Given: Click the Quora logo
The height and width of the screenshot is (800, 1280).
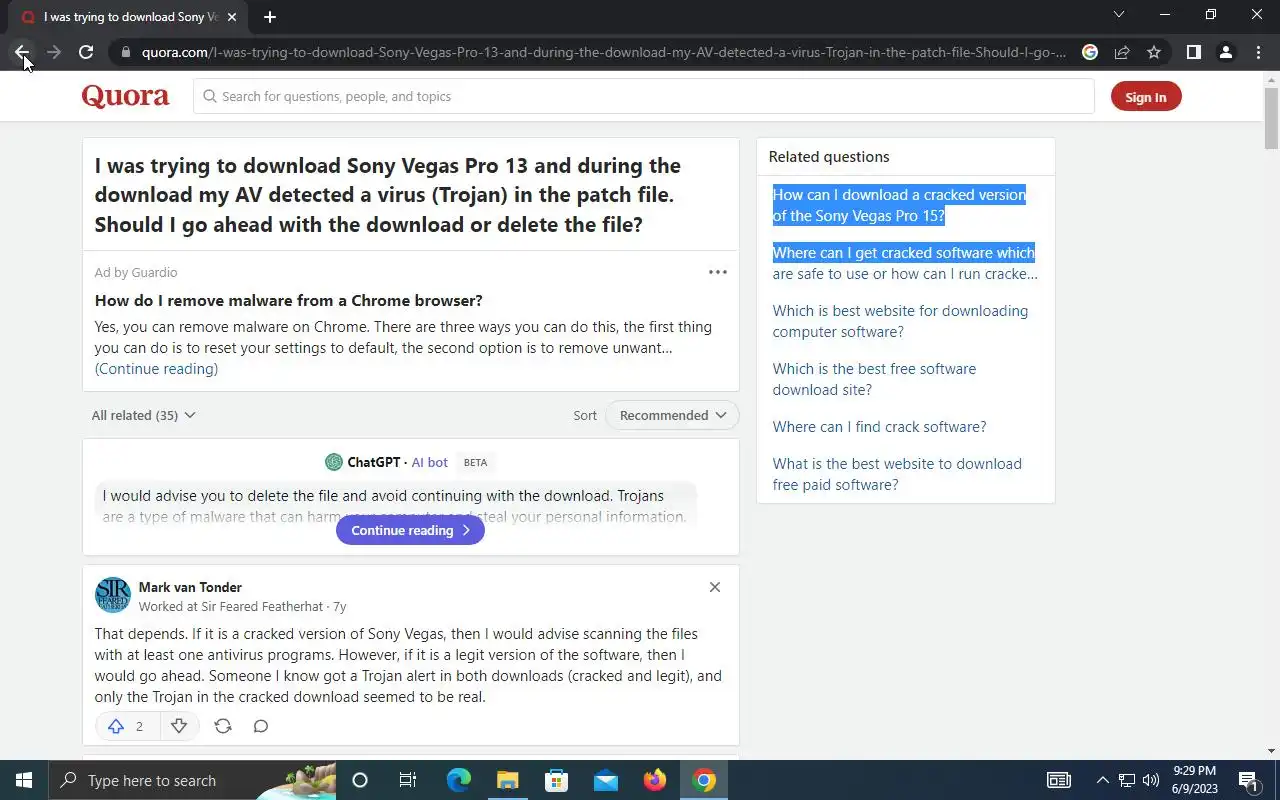Looking at the screenshot, I should (x=125, y=96).
